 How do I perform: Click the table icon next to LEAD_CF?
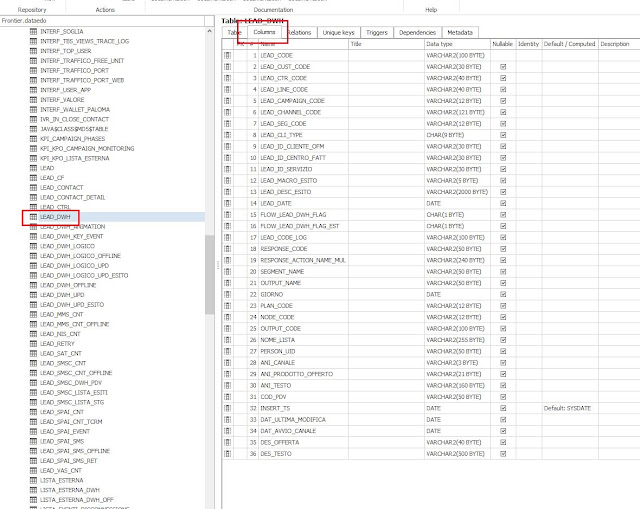(x=33, y=178)
